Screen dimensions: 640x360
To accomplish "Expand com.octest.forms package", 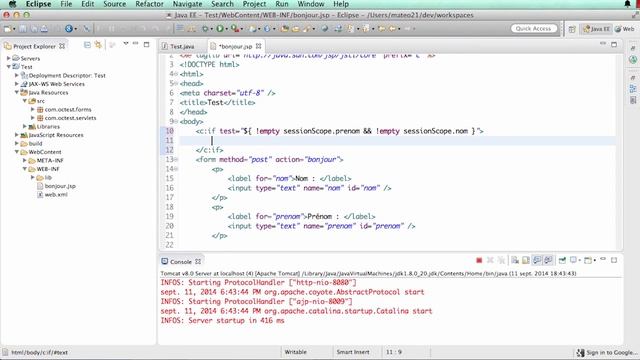I will (33, 109).
